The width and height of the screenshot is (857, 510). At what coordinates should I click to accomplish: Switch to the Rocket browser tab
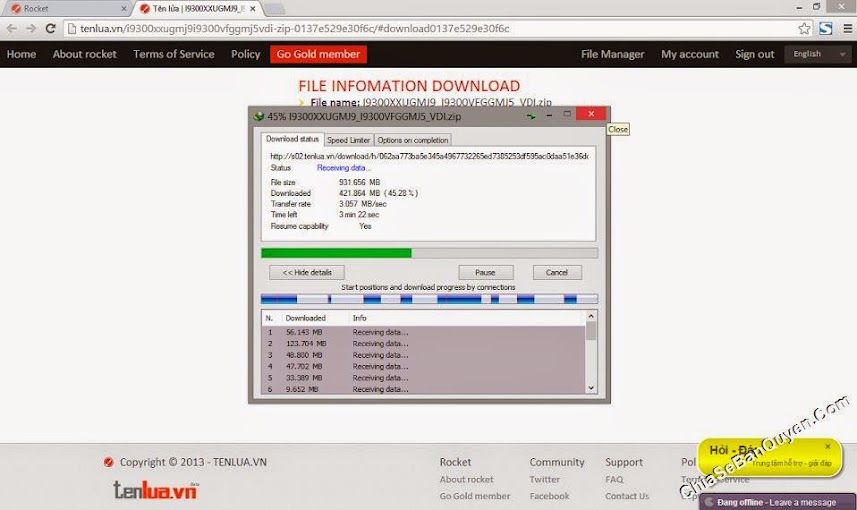coord(66,9)
